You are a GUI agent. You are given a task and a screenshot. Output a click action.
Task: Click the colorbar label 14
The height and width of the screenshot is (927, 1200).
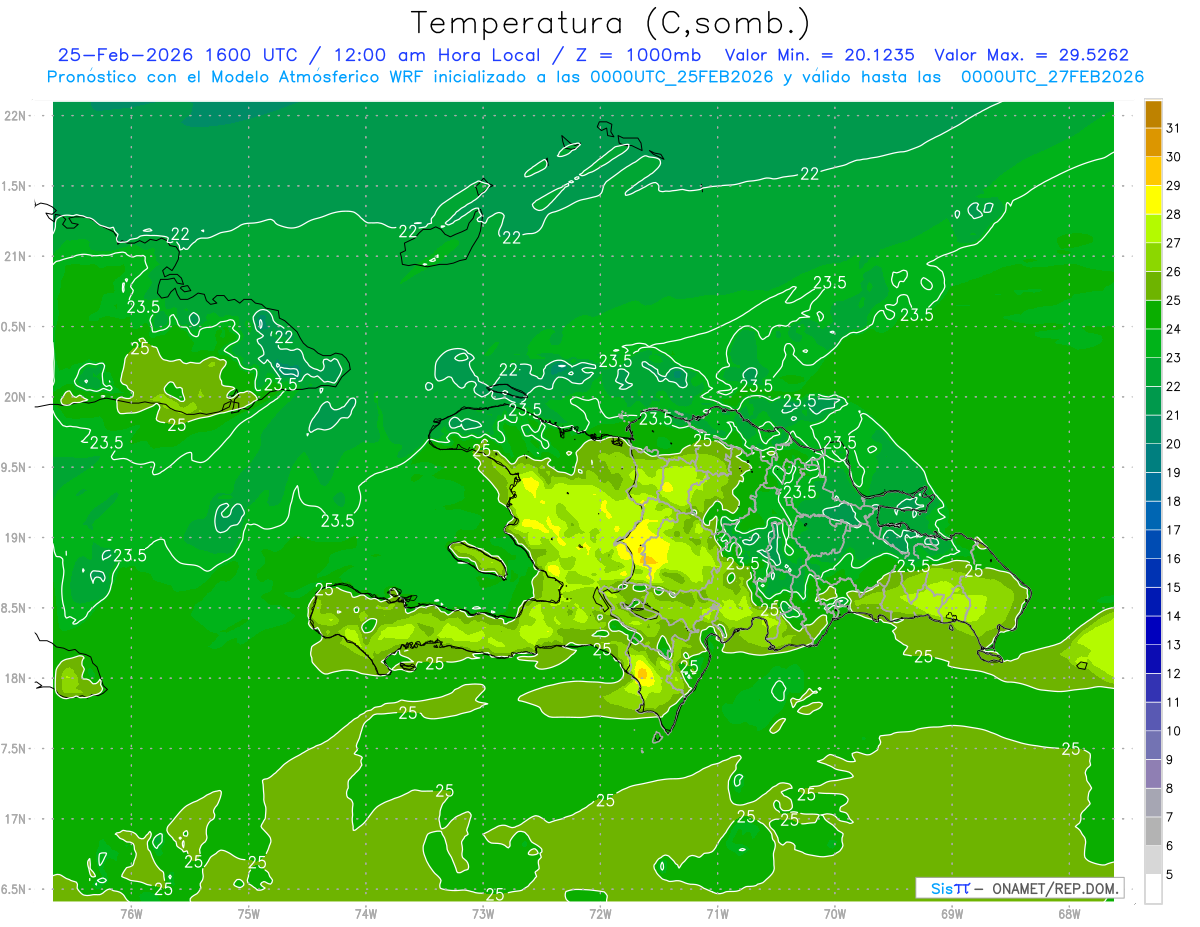1174,616
